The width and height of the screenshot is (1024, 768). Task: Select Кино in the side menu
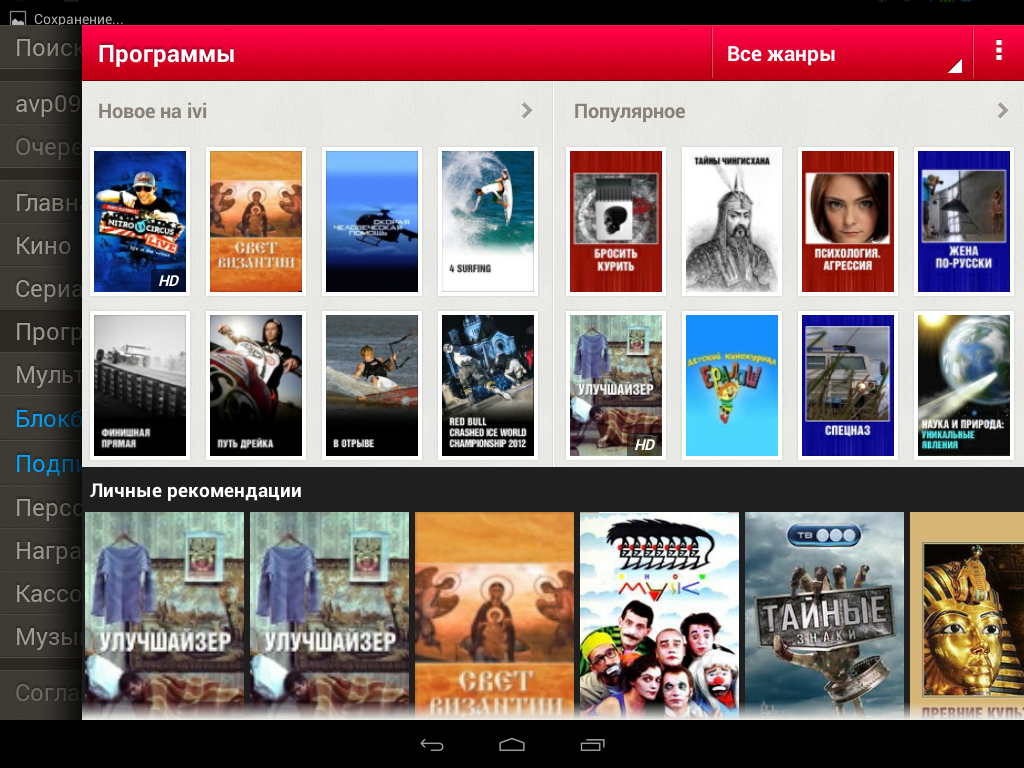42,246
